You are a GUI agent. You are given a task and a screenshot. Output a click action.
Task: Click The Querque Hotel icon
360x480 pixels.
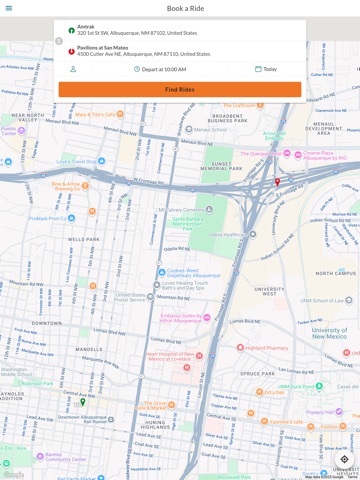287,154
